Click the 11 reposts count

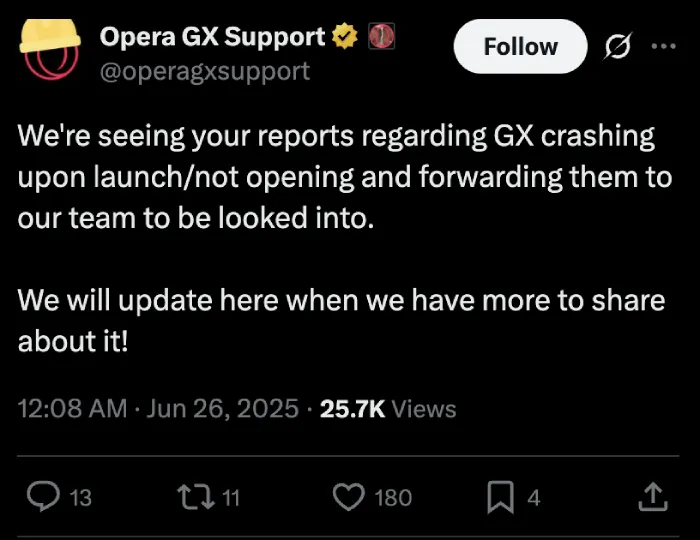tap(231, 498)
